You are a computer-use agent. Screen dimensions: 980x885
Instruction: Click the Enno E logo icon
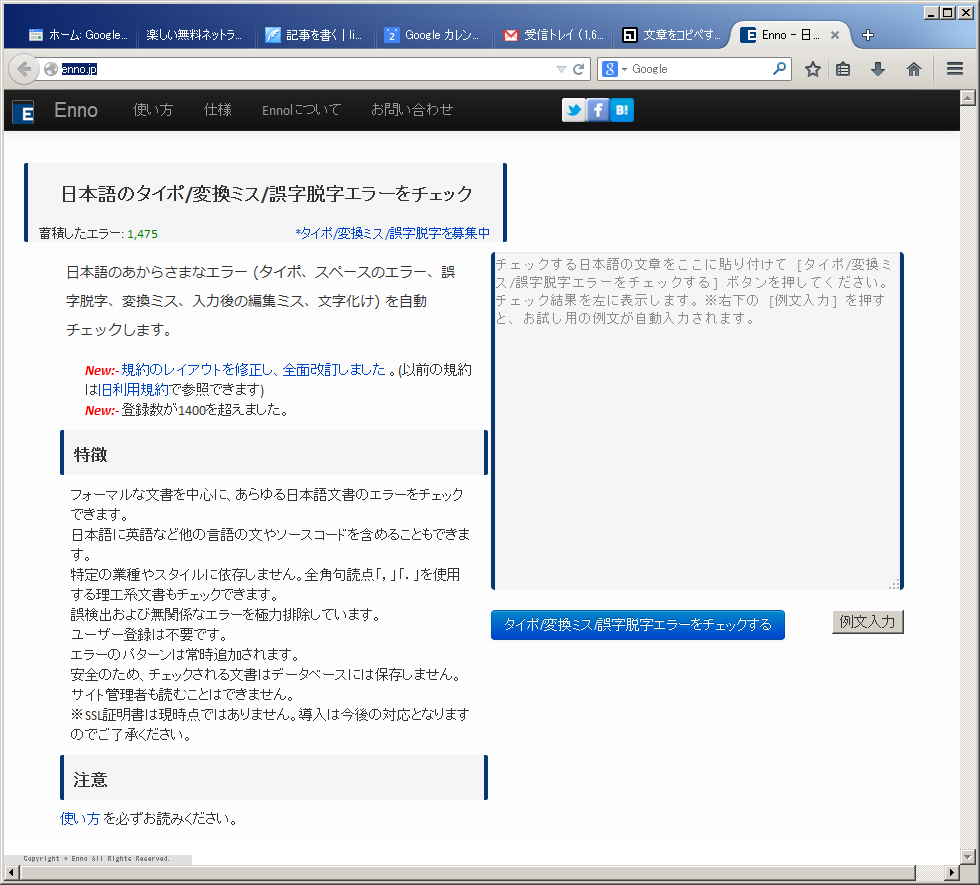coord(24,112)
